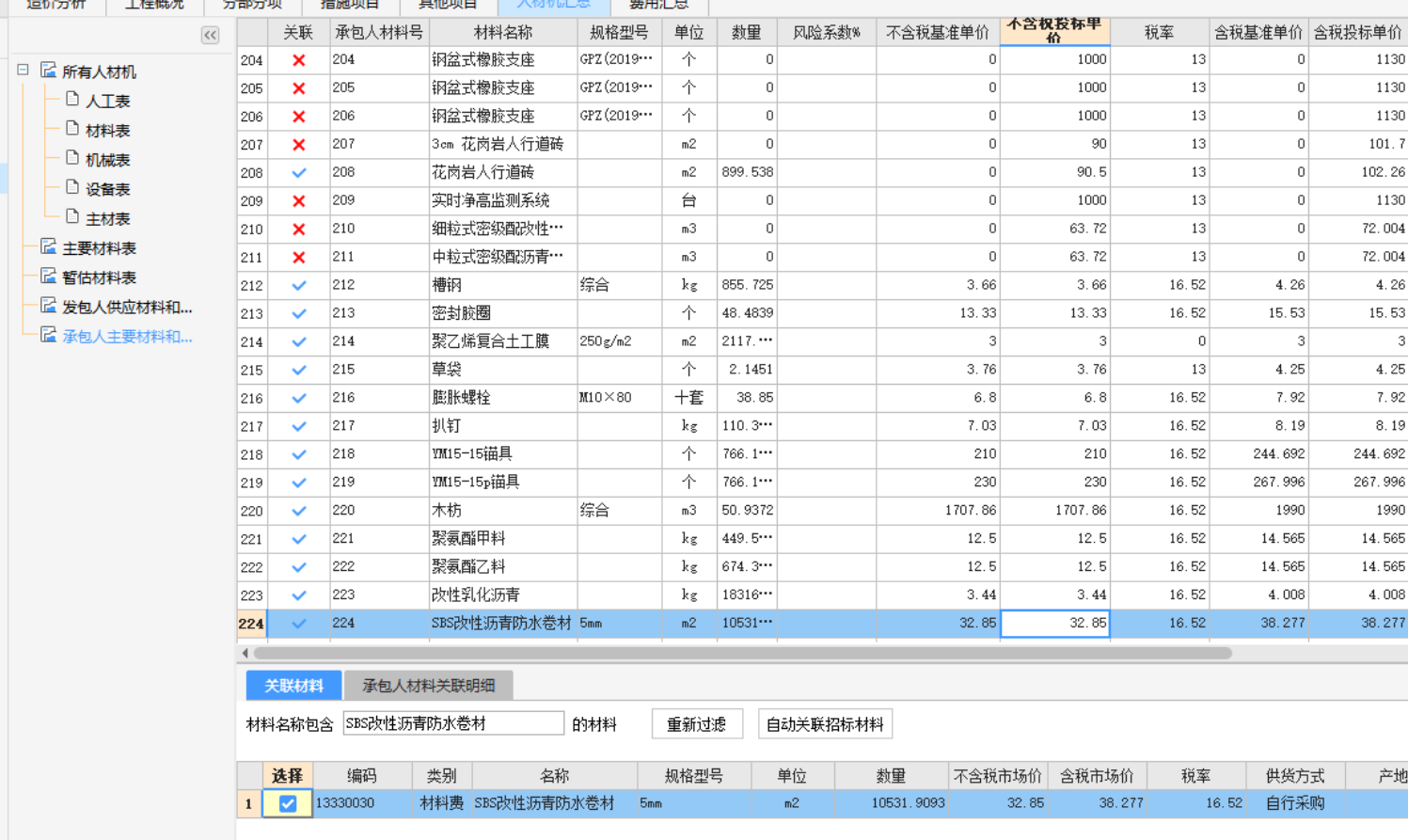Open 暂估材料表 node
Screen dimensions: 1408x840
99,277
